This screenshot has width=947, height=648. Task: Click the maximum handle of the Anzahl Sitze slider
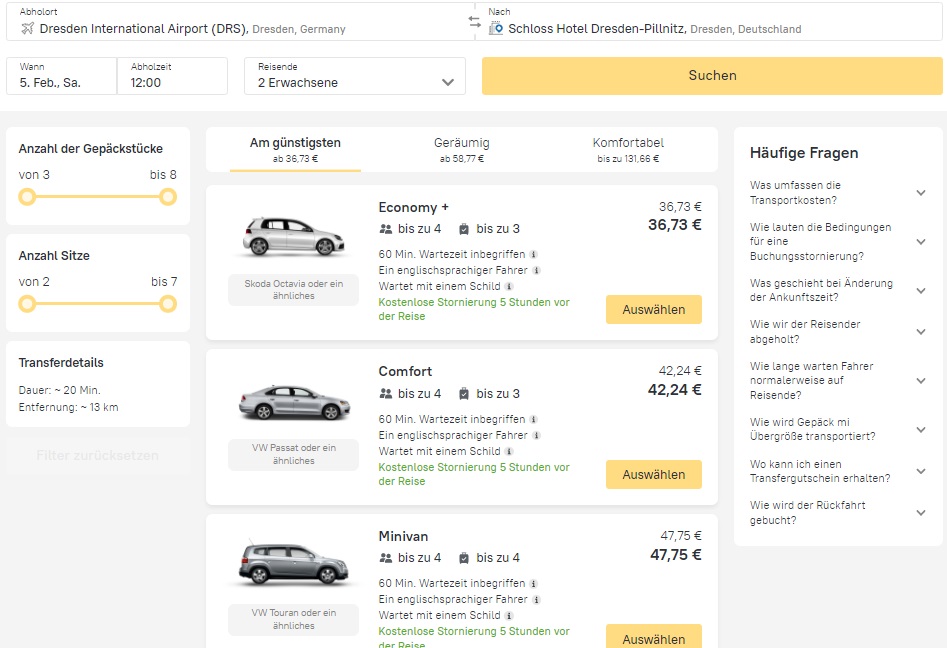pyautogui.click(x=168, y=303)
